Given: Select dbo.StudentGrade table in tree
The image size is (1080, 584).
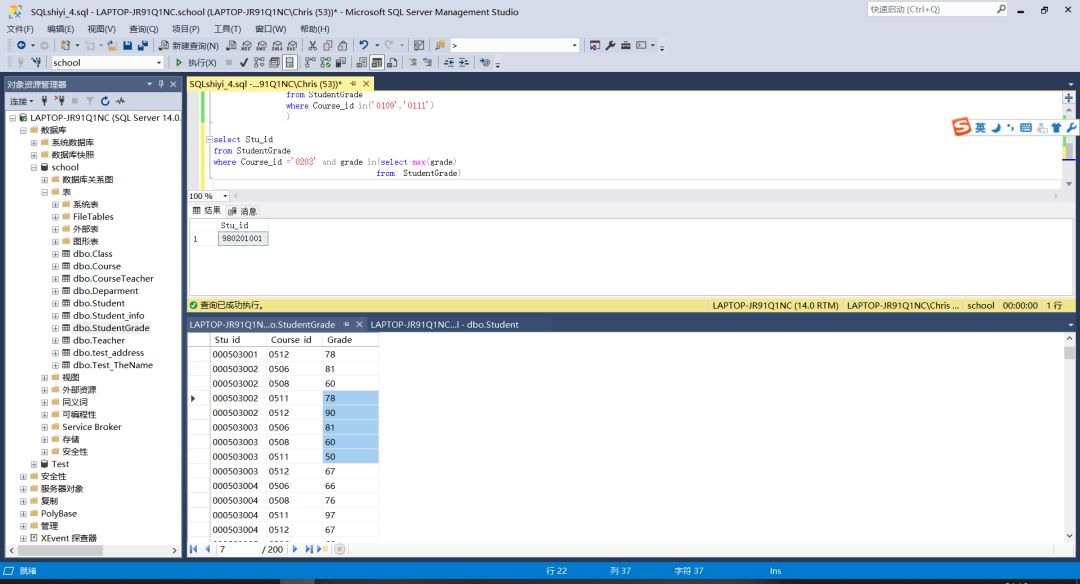Looking at the screenshot, I should pyautogui.click(x=110, y=328).
